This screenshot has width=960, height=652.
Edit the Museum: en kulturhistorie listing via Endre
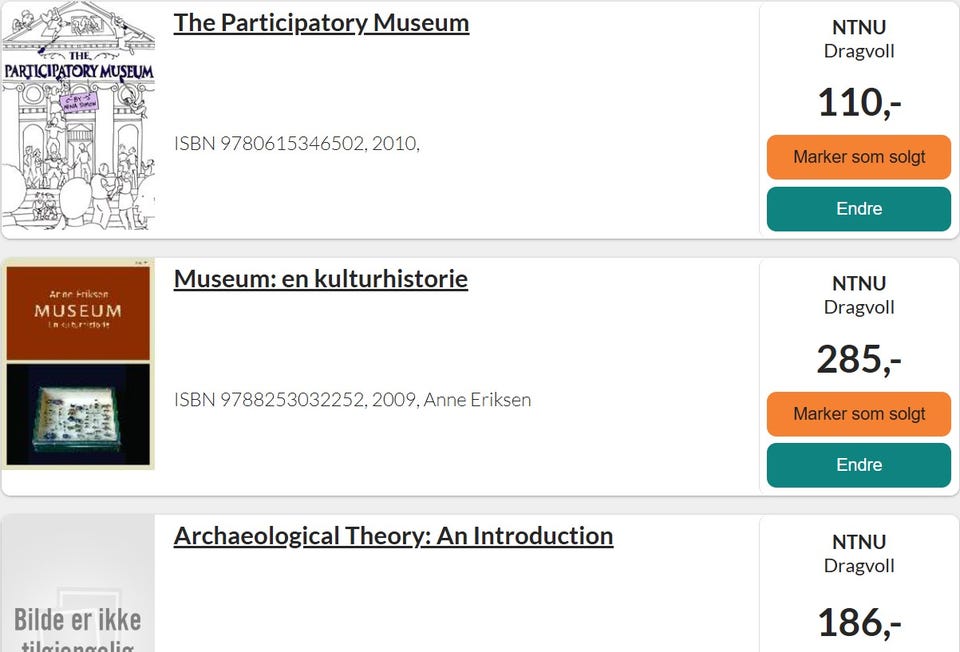point(858,465)
